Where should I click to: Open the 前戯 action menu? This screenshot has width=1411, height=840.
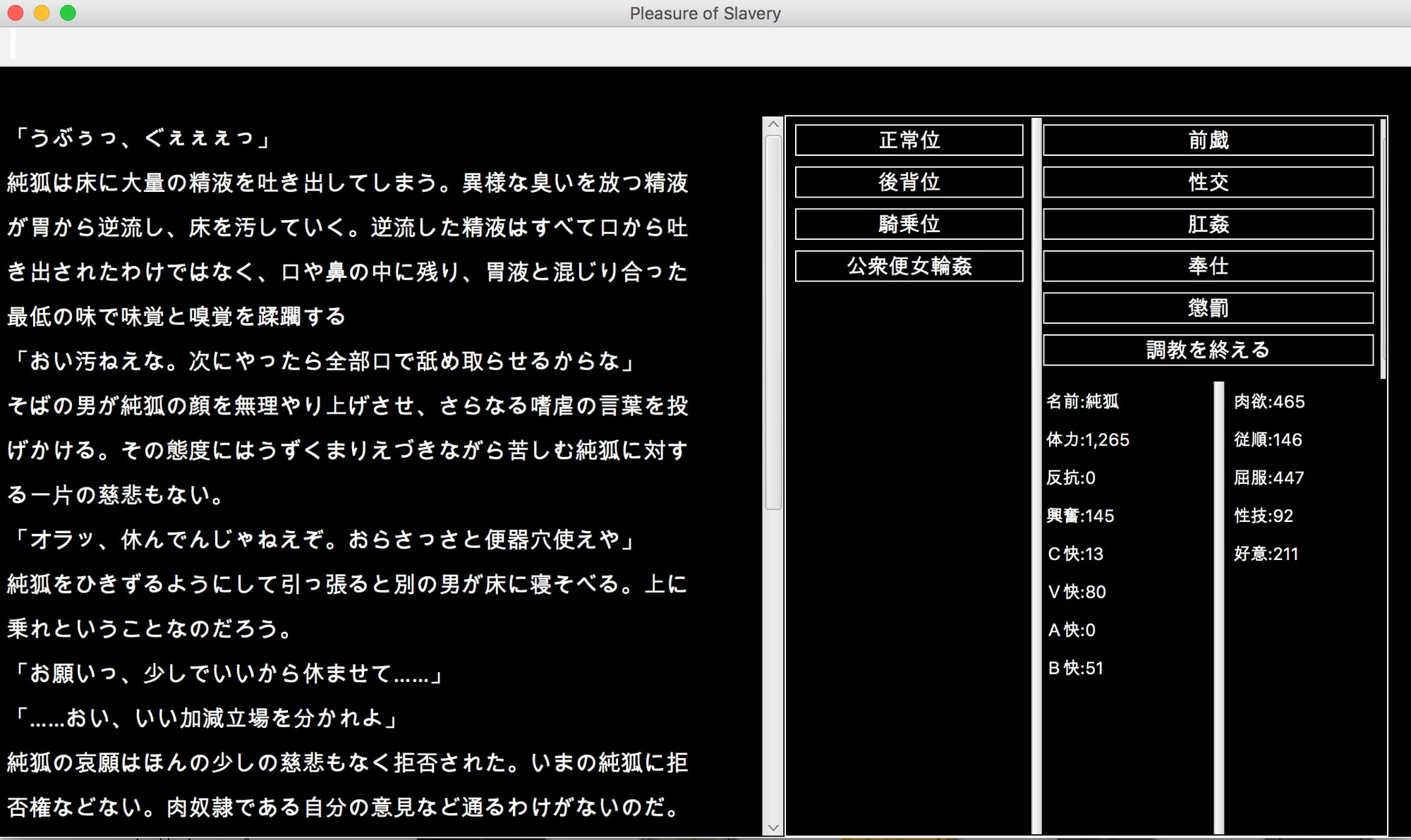1208,140
